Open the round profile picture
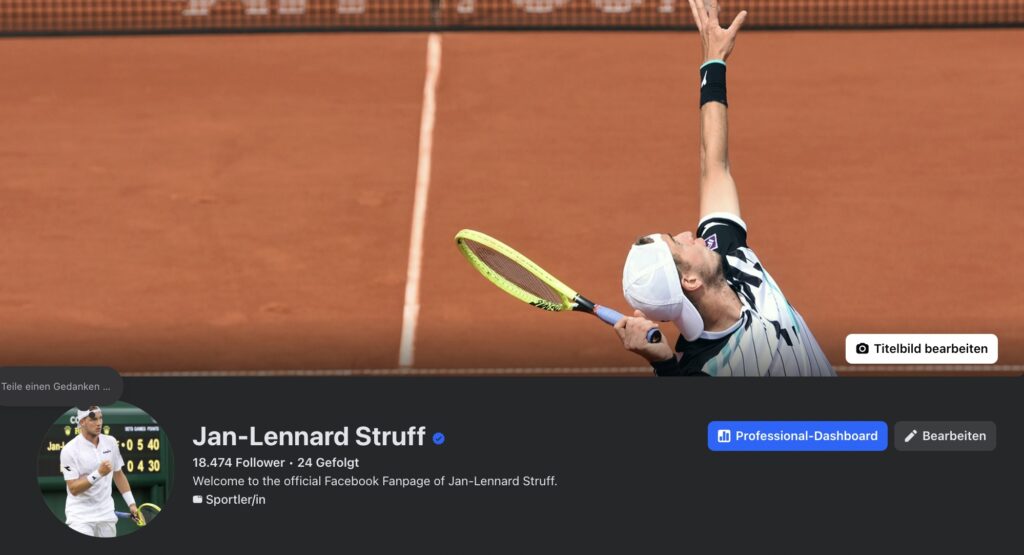Image resolution: width=1024 pixels, height=555 pixels. [105, 469]
